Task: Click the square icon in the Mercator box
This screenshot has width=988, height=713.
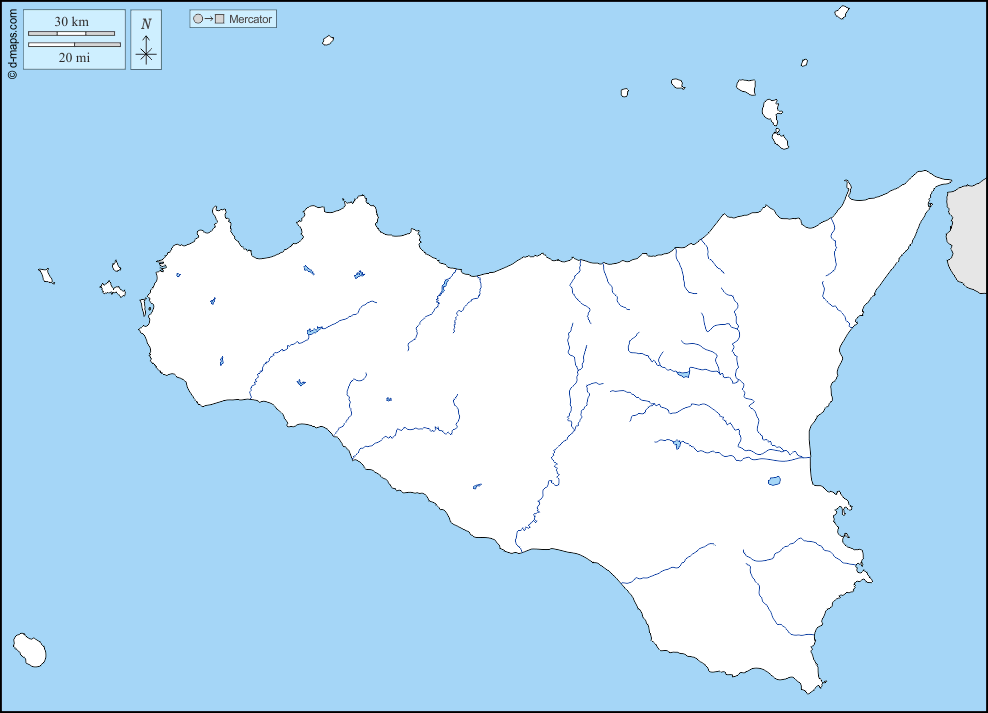Action: point(220,19)
